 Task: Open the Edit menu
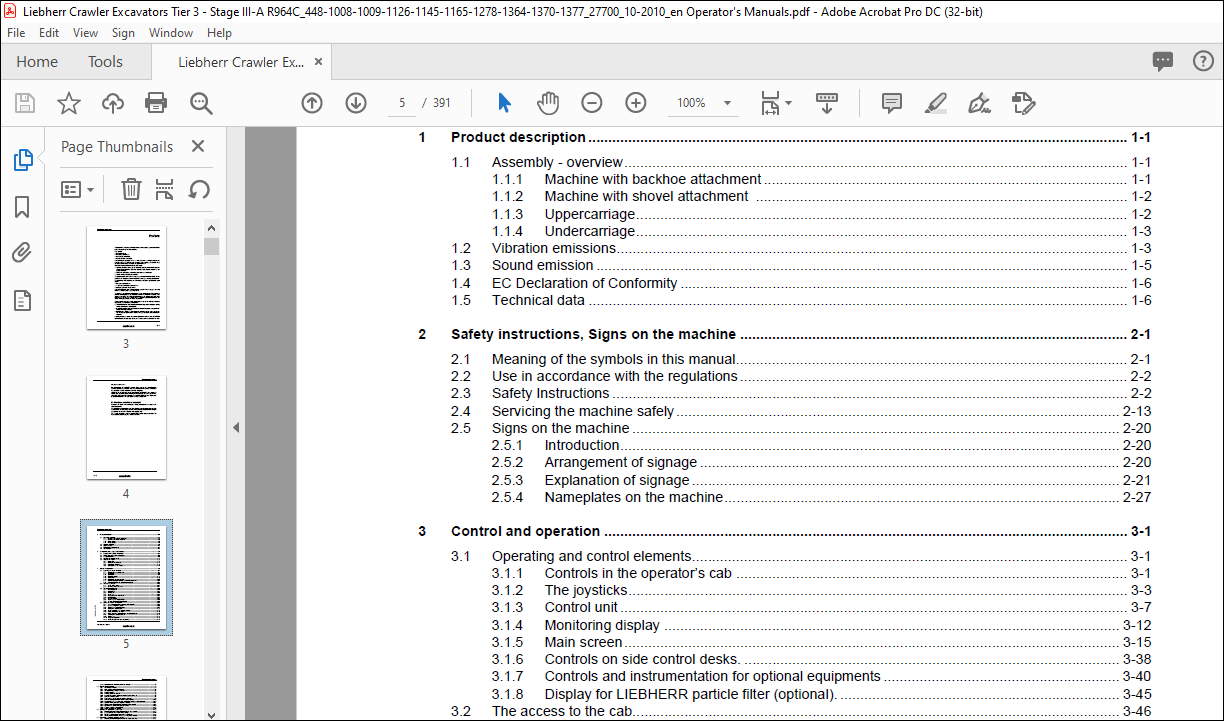(49, 32)
